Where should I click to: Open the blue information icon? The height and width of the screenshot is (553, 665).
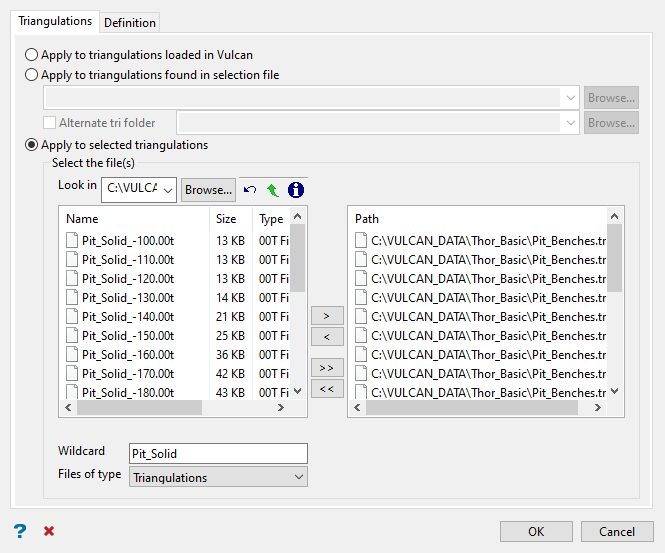[296, 190]
